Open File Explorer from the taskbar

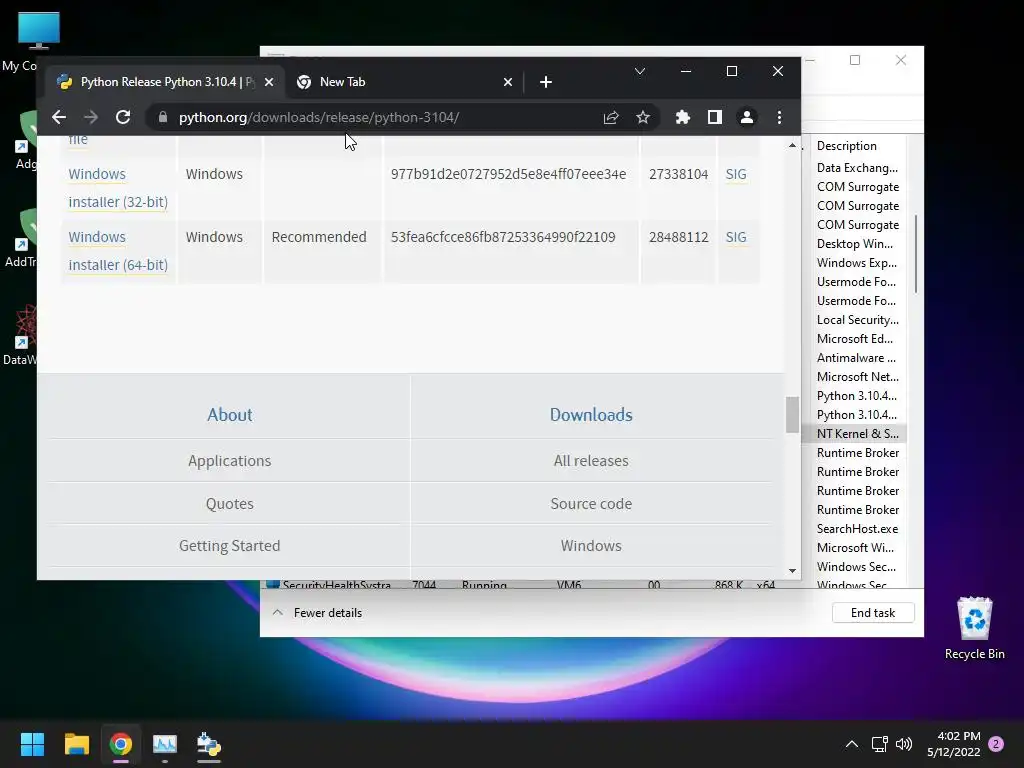click(x=76, y=744)
